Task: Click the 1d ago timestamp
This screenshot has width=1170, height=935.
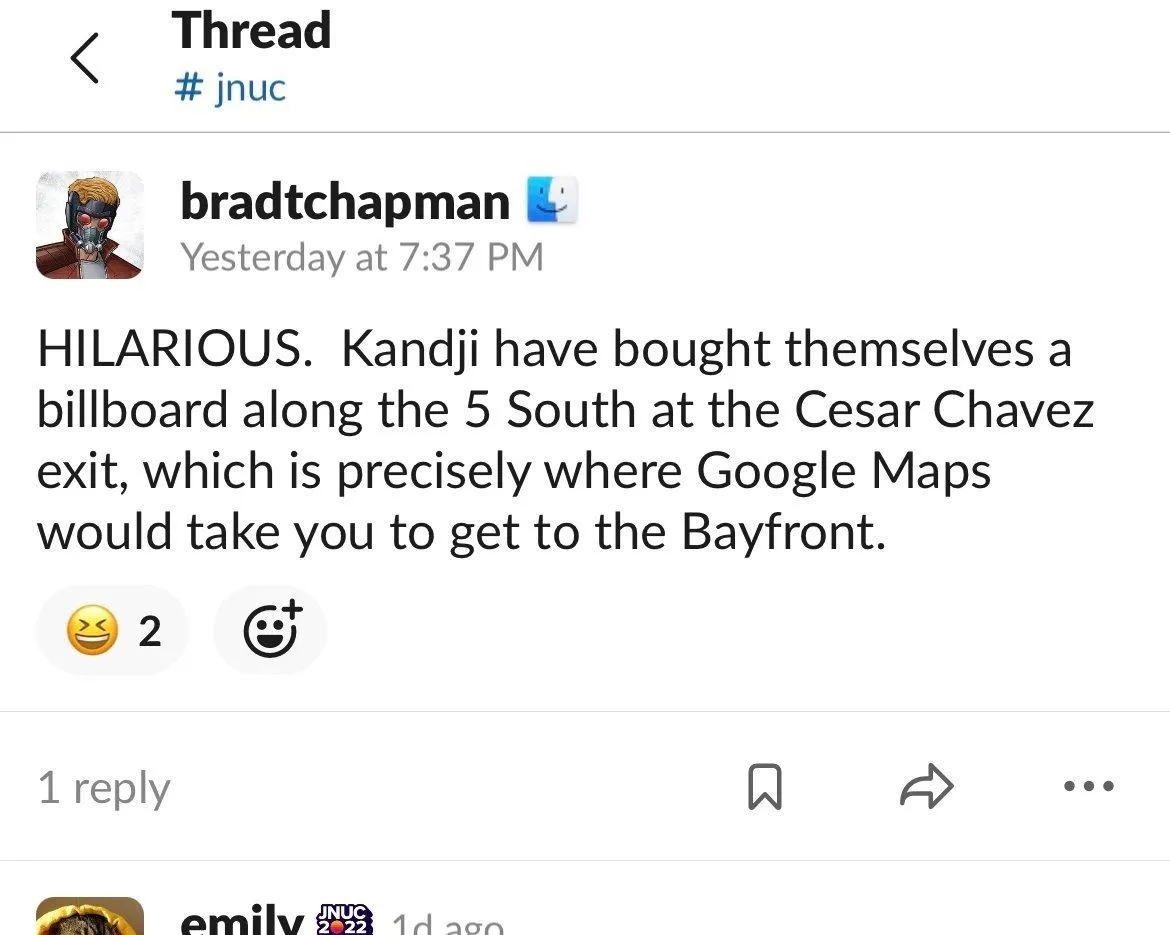Action: tap(448, 924)
